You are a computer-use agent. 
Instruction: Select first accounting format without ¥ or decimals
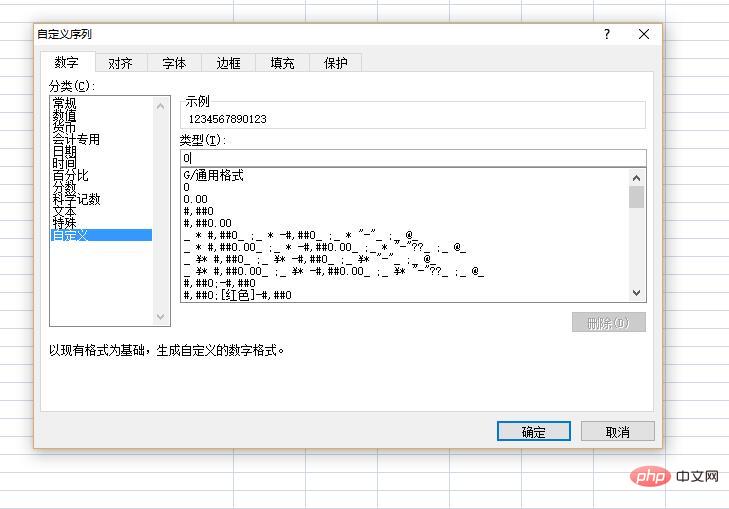(405, 236)
